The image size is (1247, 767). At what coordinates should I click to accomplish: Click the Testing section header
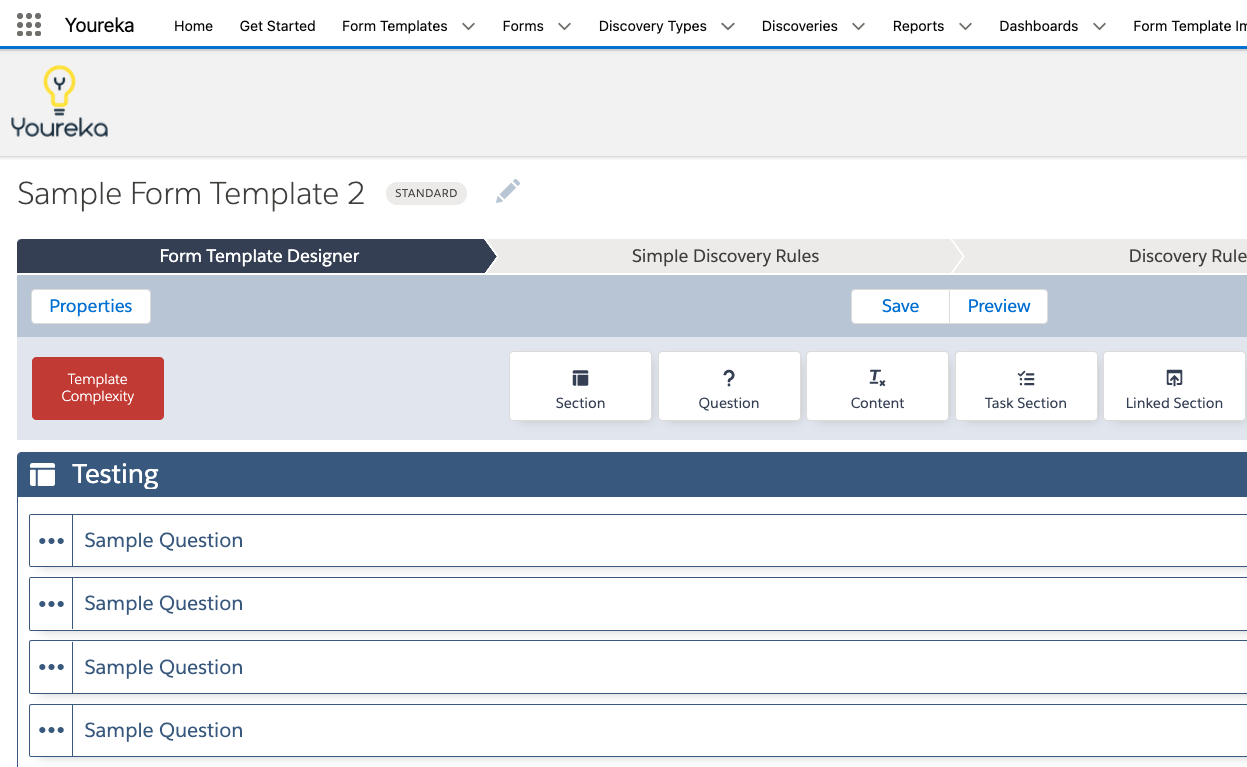click(x=632, y=474)
